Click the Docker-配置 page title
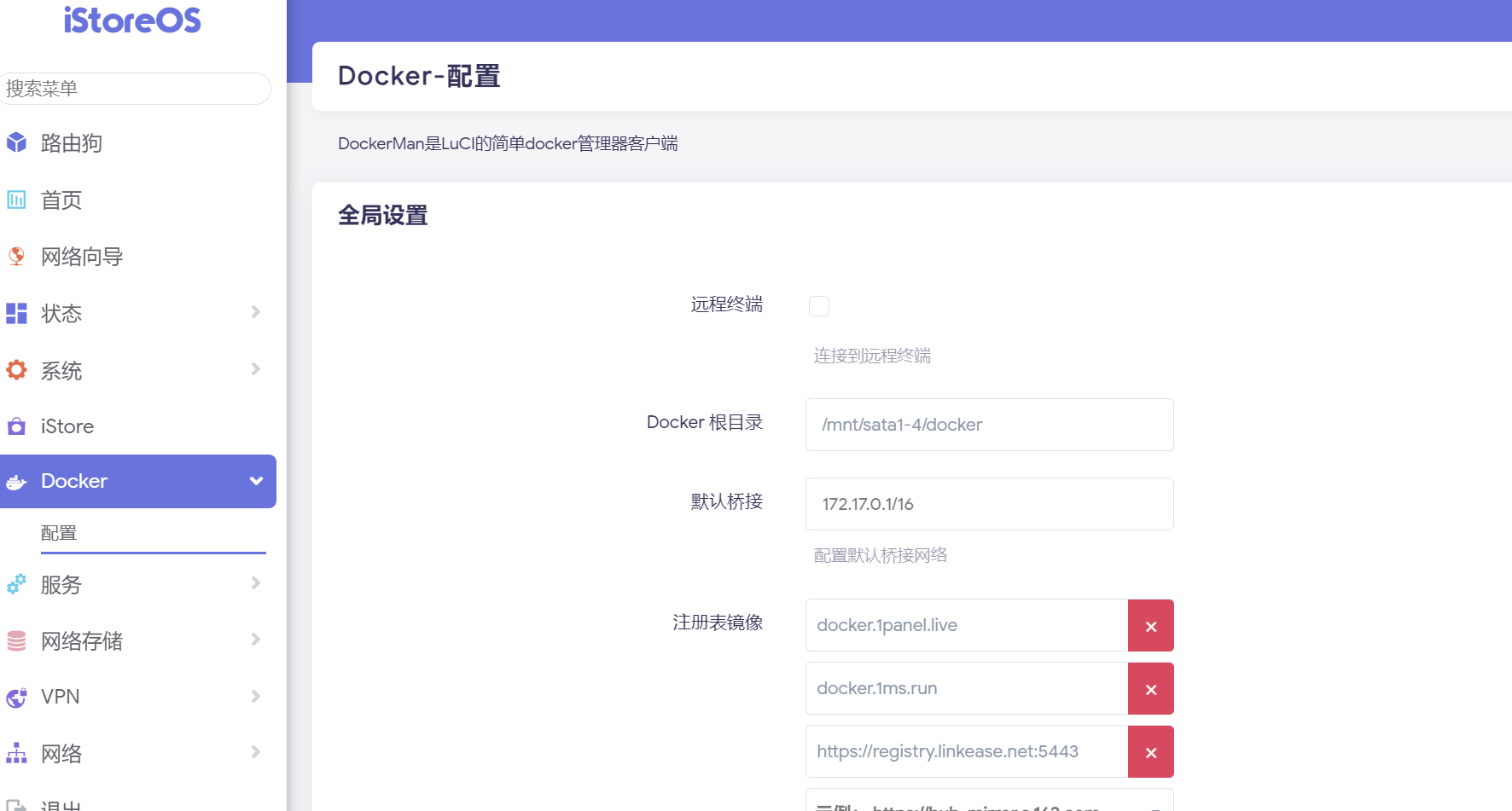 pos(419,76)
